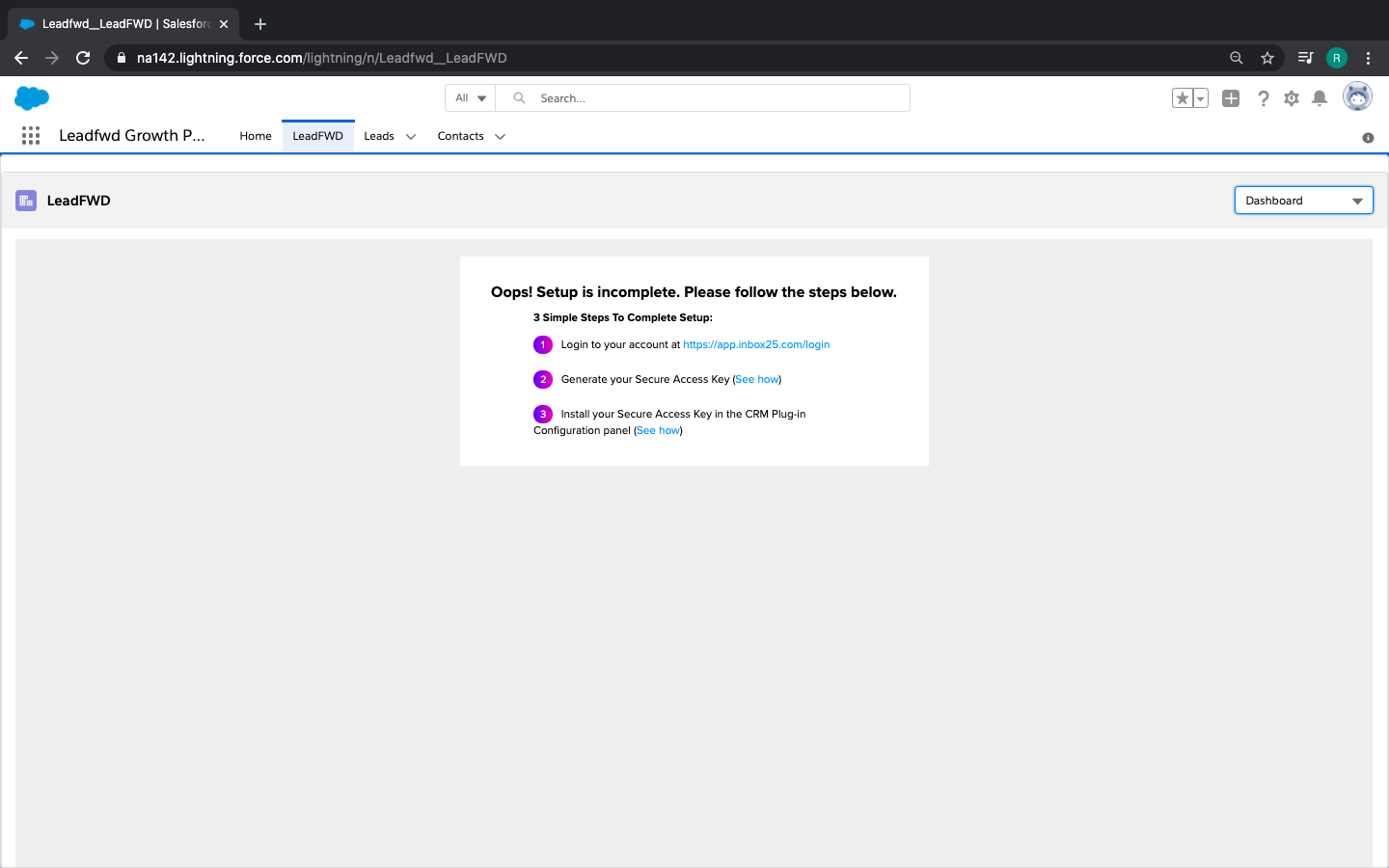Screen dimensions: 1389x868
Task: Click the magnifier icon in search box
Action: point(519,98)
